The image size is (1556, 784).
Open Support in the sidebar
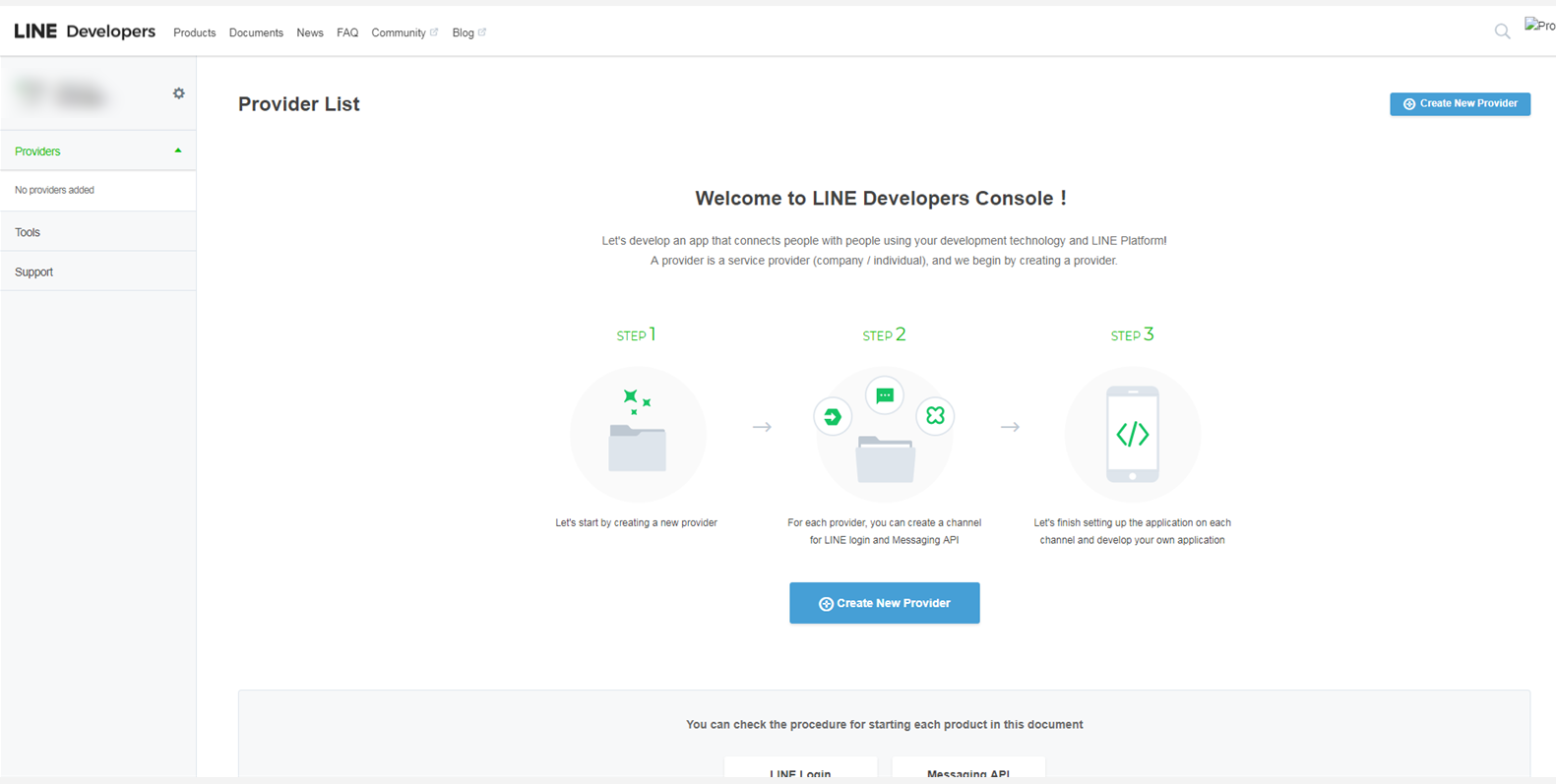pos(97,271)
